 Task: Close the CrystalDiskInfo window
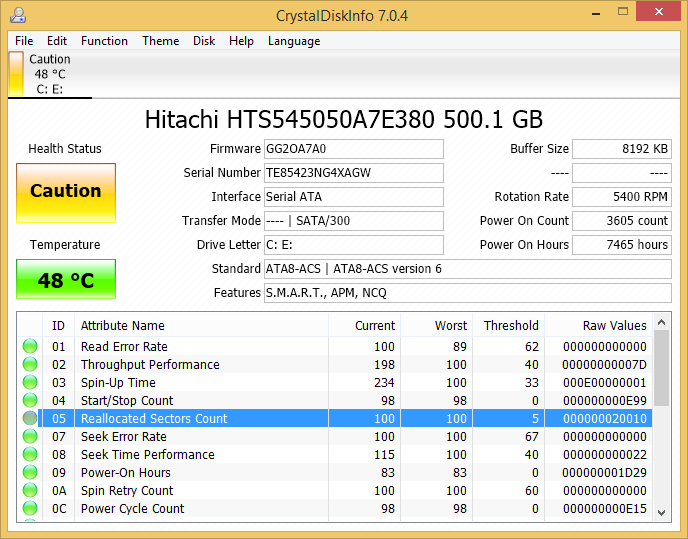[x=659, y=11]
